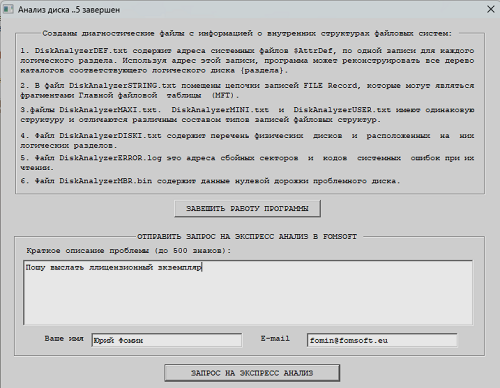
Task: Click item 6 text about DiskAnalyzerMBR.bin
Action: pyautogui.click(x=210, y=181)
